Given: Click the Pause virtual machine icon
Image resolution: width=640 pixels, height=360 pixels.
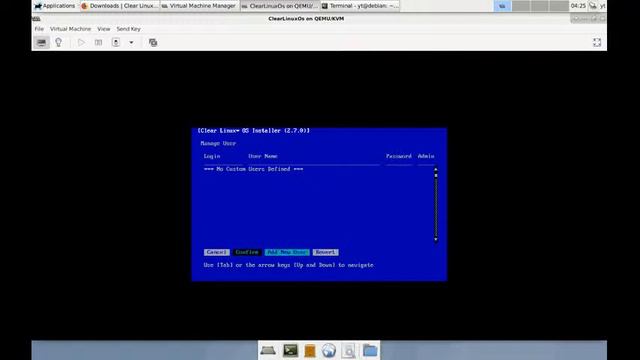Looking at the screenshot, I should point(98,42).
